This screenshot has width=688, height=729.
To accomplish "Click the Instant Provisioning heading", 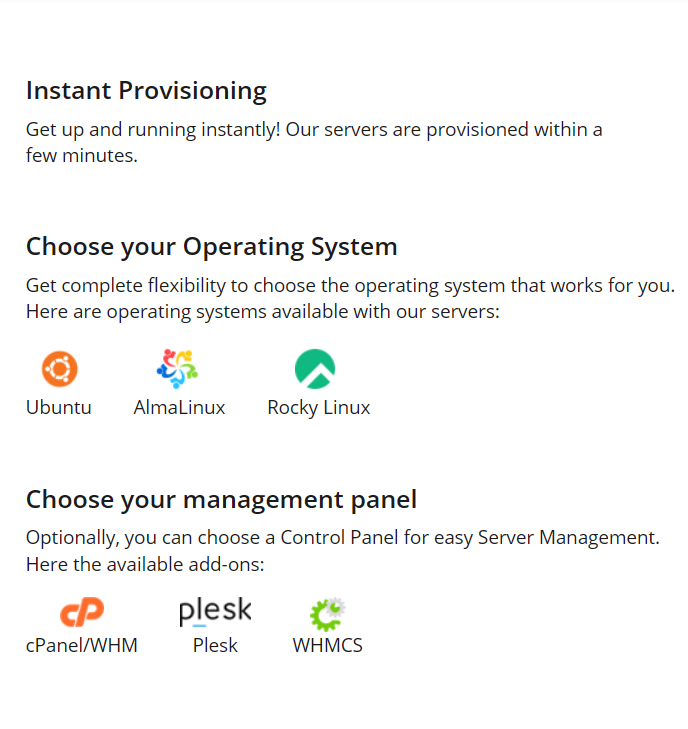I will 146,91.
